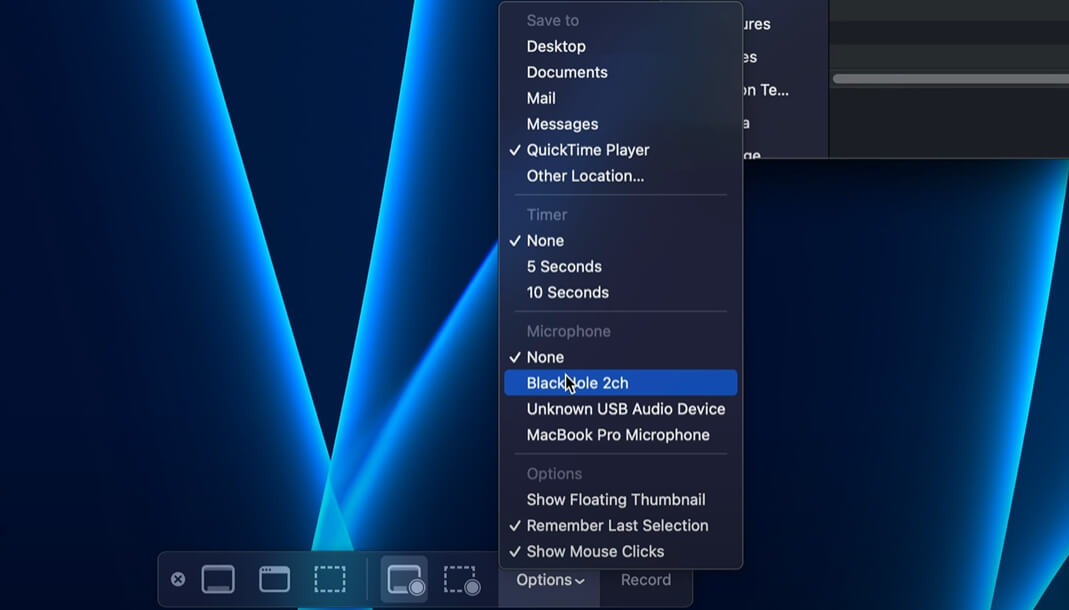Choose Documents as save location
Image resolution: width=1069 pixels, height=610 pixels.
tap(567, 72)
